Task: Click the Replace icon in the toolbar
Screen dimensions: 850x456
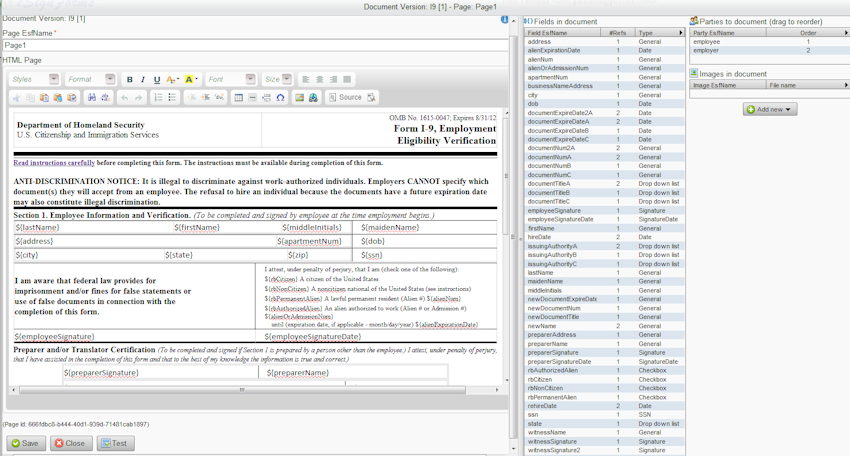Action: pos(105,98)
